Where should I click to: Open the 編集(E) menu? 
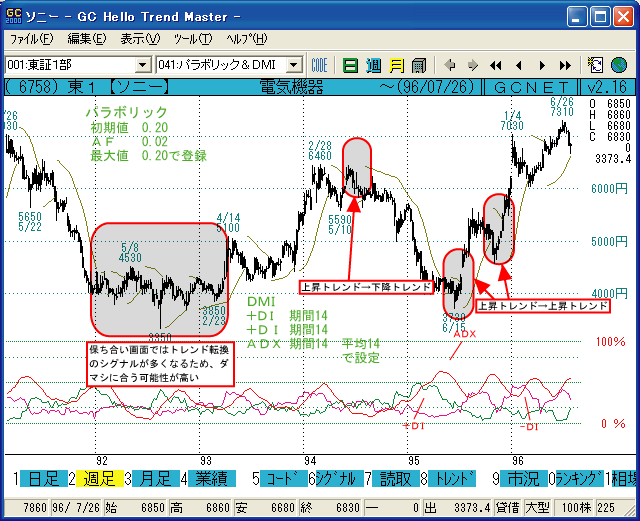(x=87, y=39)
